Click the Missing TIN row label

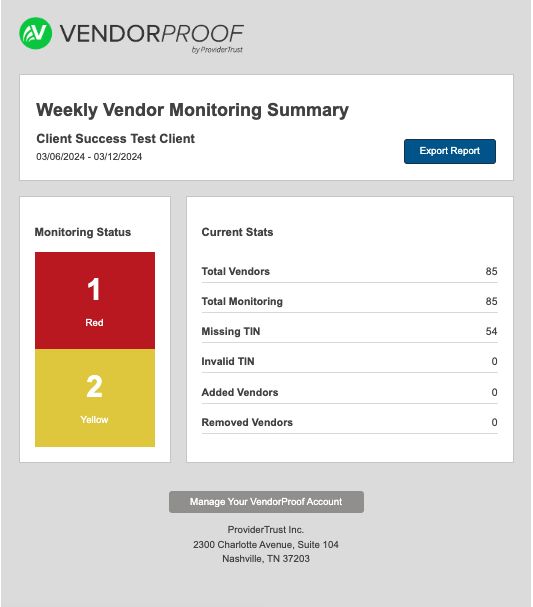[231, 331]
